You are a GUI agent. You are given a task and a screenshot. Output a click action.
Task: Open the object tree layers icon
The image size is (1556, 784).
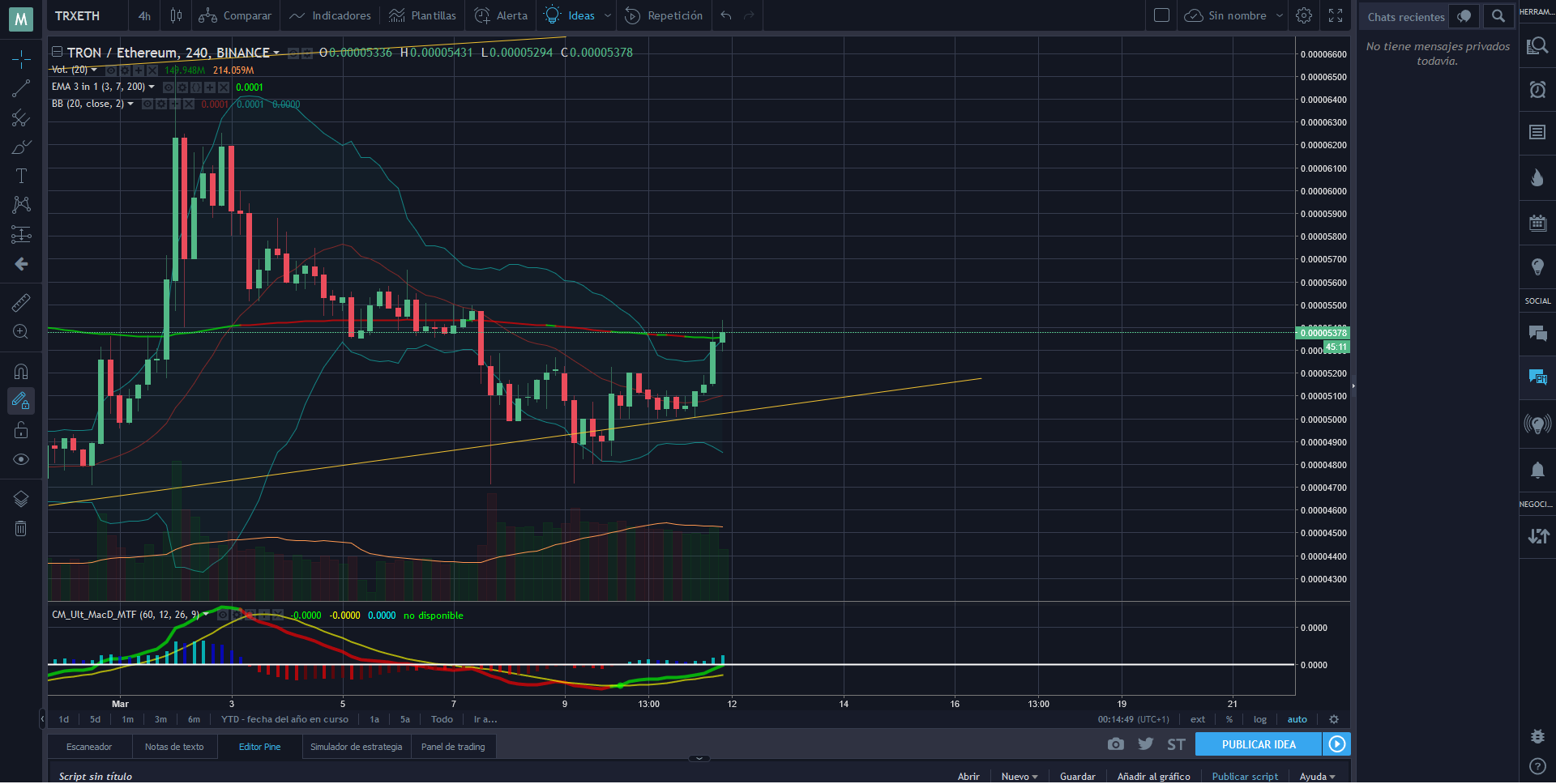pyautogui.click(x=21, y=499)
